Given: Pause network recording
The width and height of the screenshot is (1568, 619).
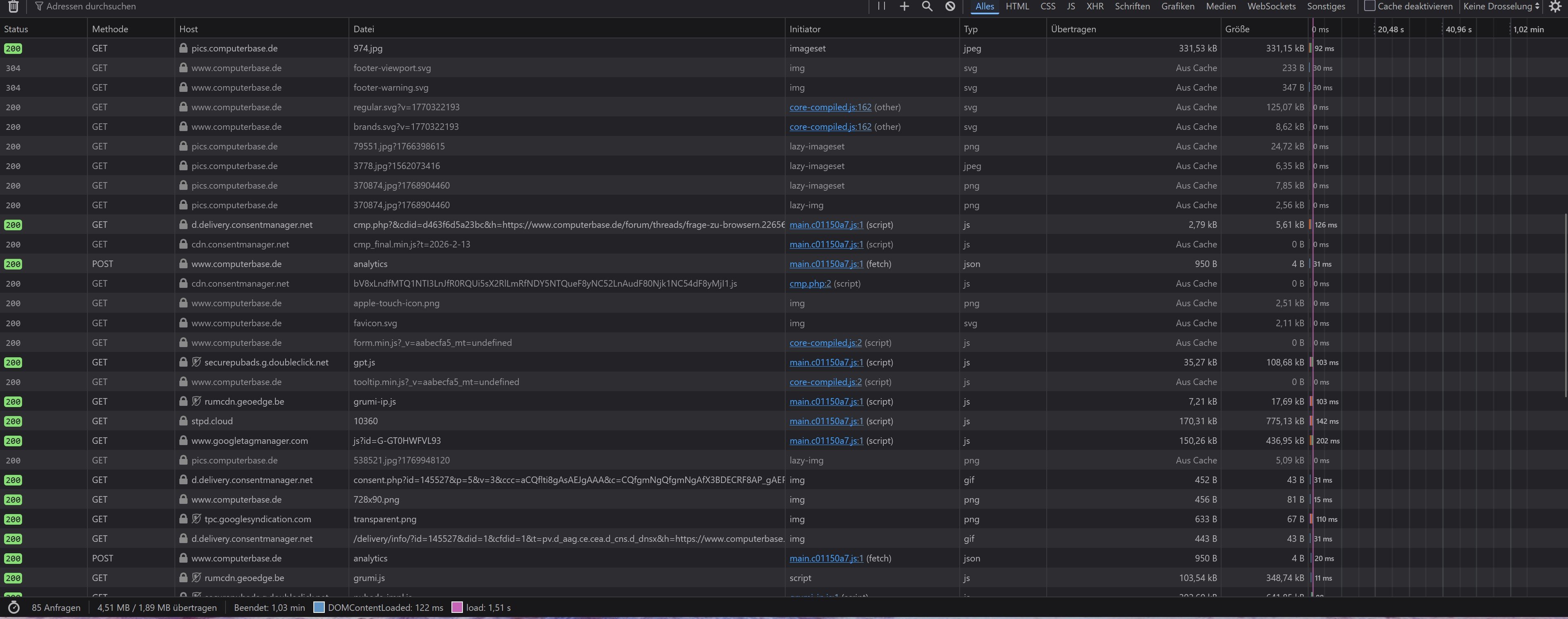Looking at the screenshot, I should pyautogui.click(x=881, y=6).
